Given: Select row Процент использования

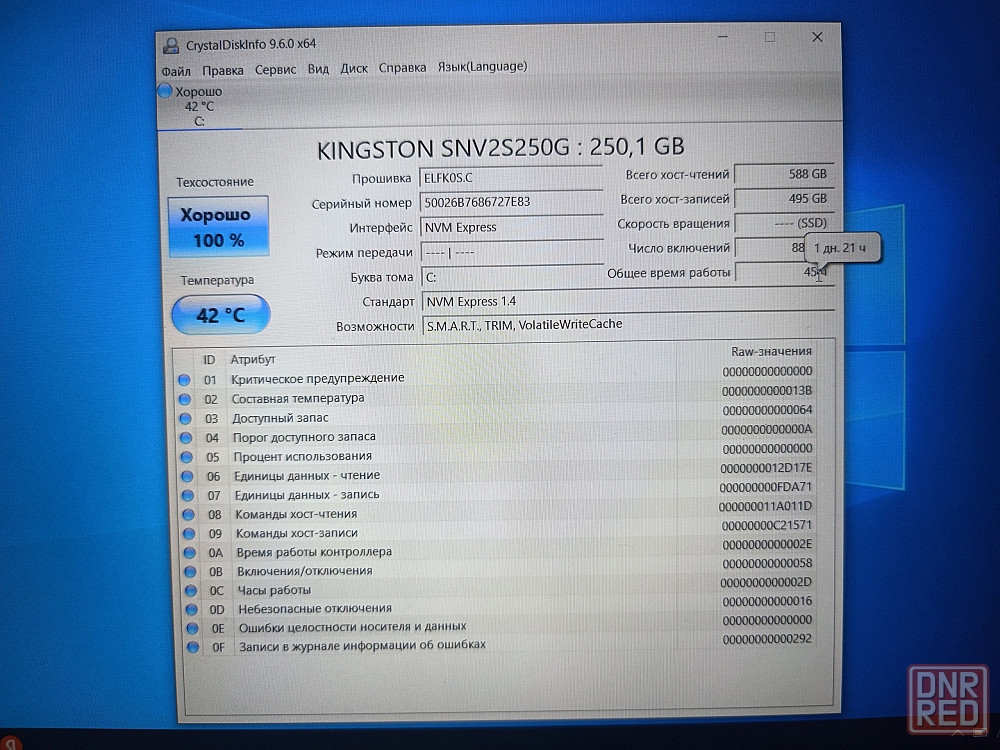Looking at the screenshot, I should click(497, 453).
